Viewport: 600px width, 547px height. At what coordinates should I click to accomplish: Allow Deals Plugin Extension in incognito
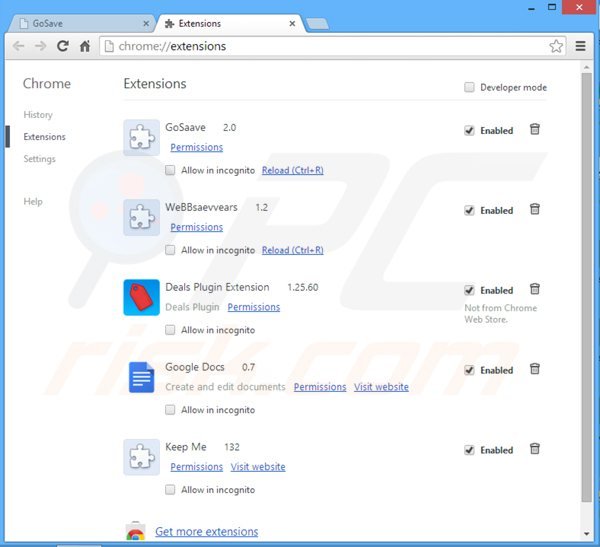coord(170,330)
